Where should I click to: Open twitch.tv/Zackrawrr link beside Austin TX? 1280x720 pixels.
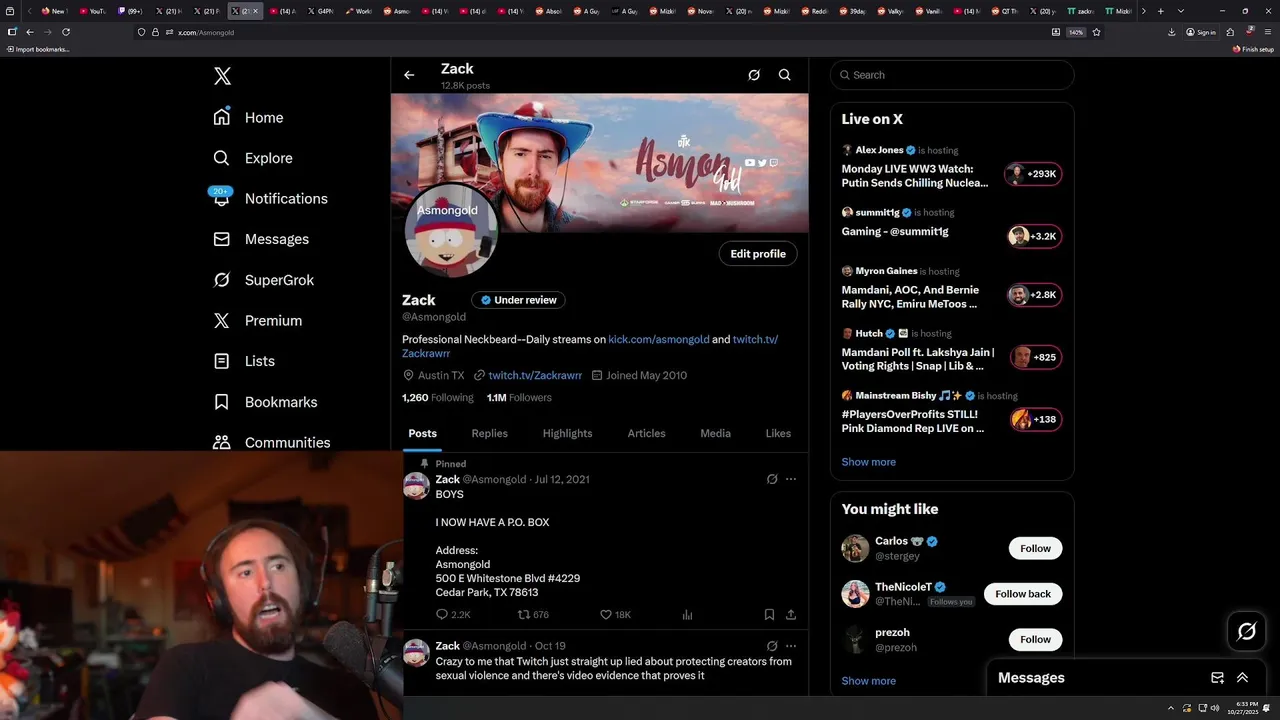click(x=535, y=375)
